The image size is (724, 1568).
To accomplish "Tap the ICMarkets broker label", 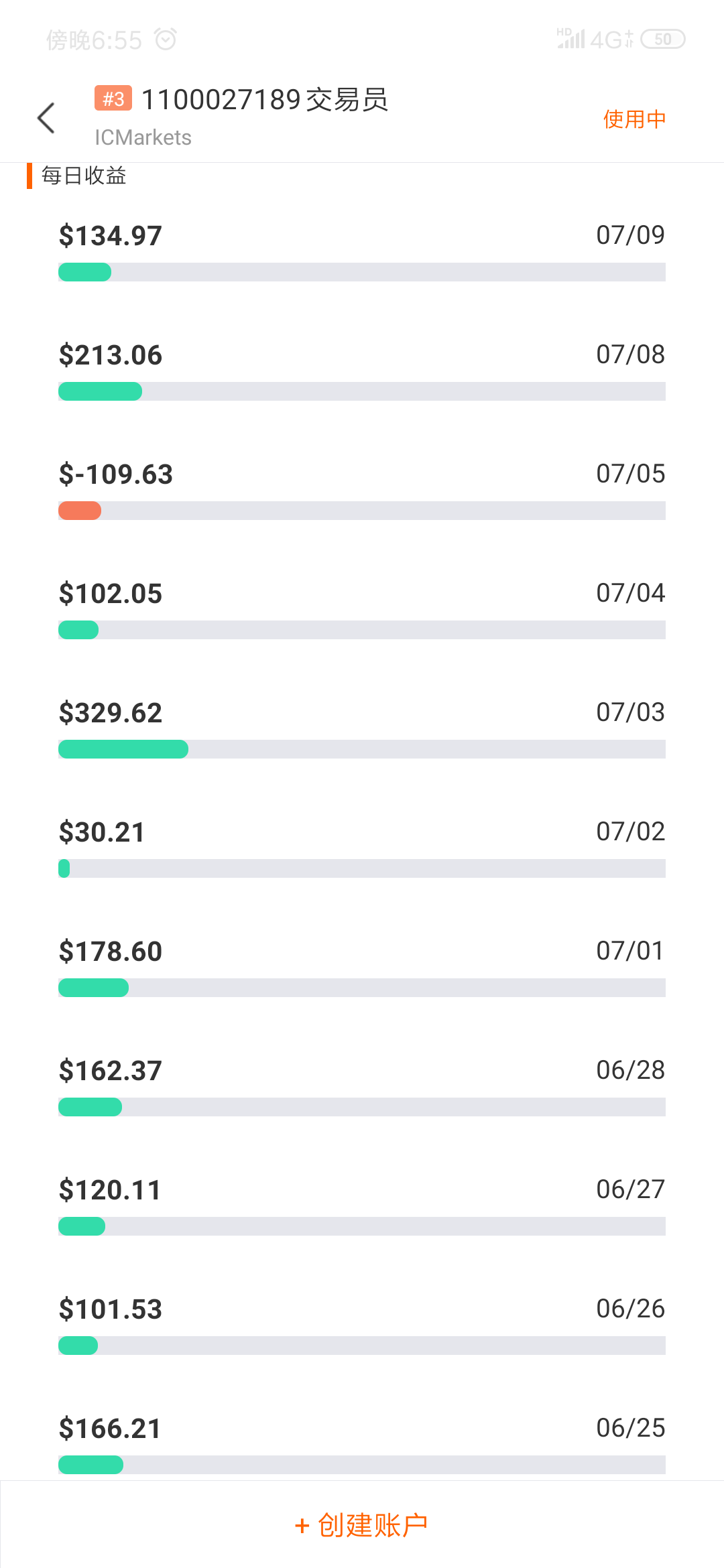I will (x=143, y=137).
